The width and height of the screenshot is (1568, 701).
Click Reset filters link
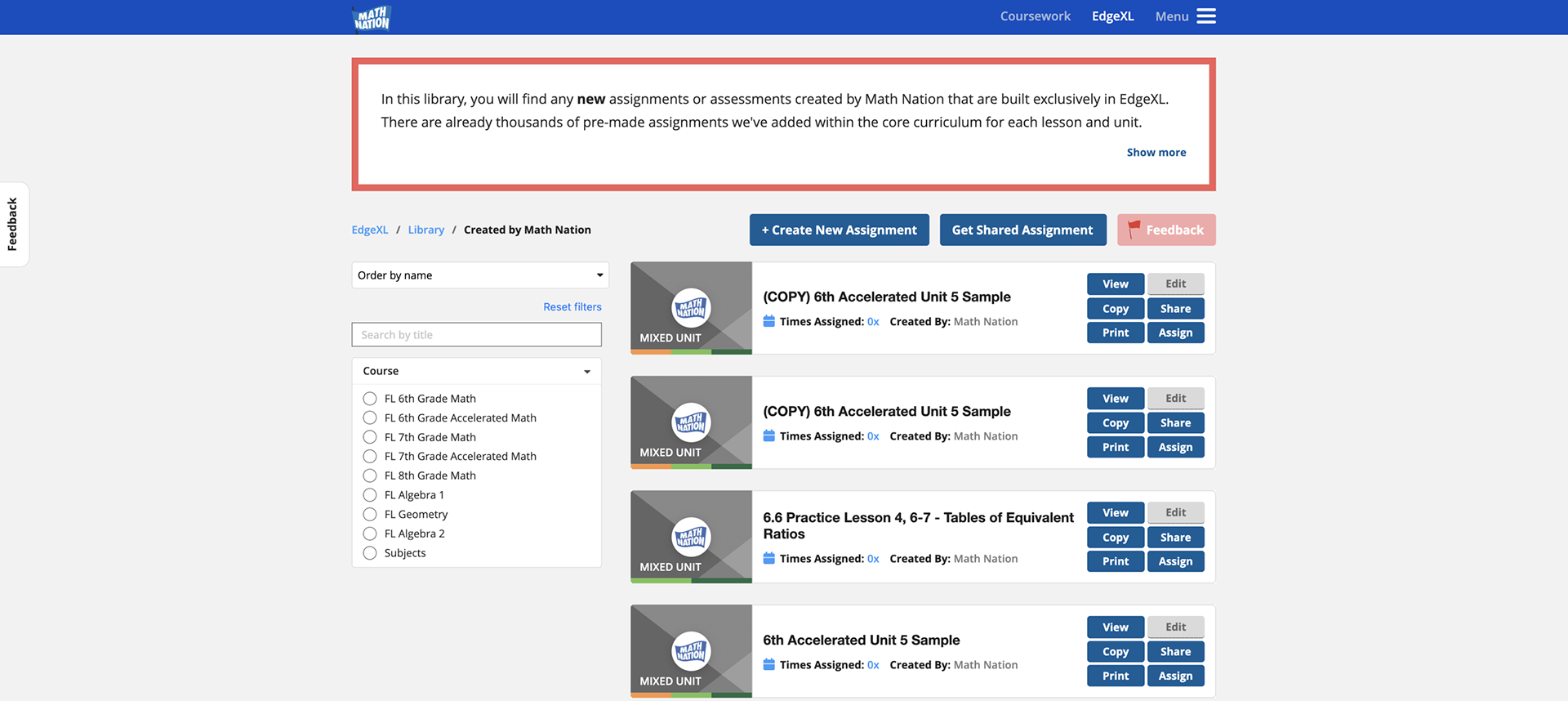click(572, 306)
